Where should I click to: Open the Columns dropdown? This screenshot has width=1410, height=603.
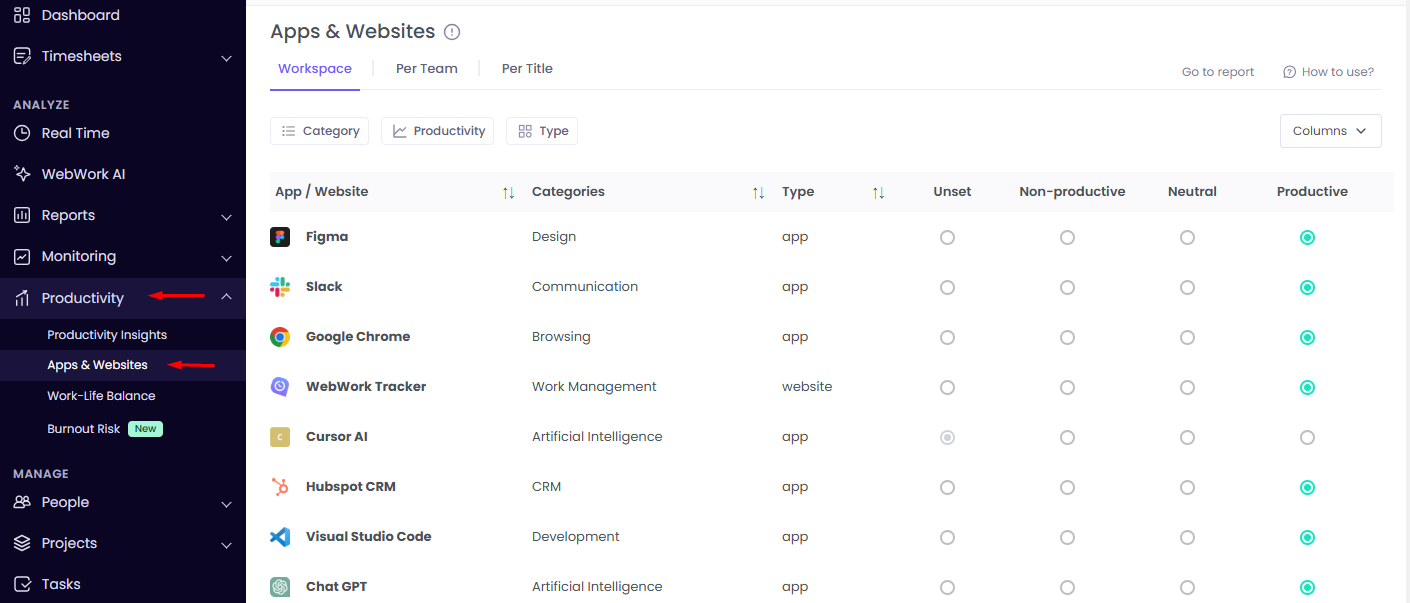tap(1330, 130)
